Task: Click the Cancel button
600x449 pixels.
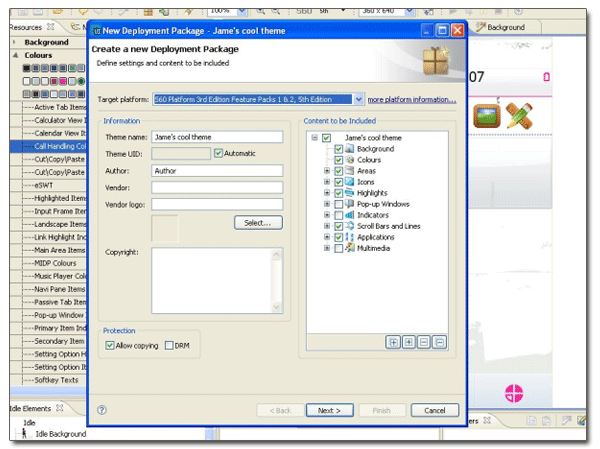Action: (x=435, y=410)
